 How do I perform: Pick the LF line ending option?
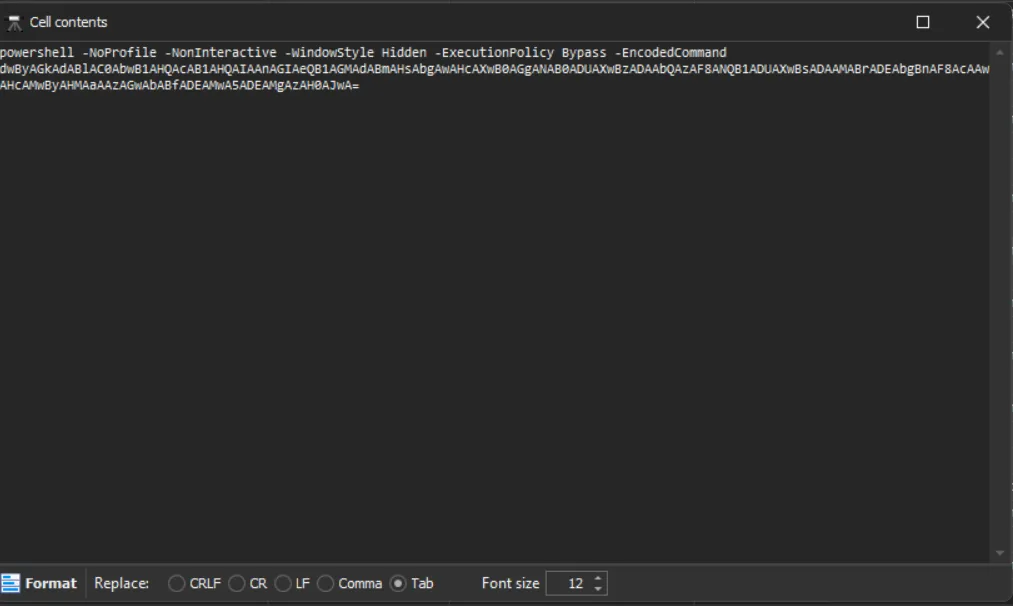click(283, 583)
